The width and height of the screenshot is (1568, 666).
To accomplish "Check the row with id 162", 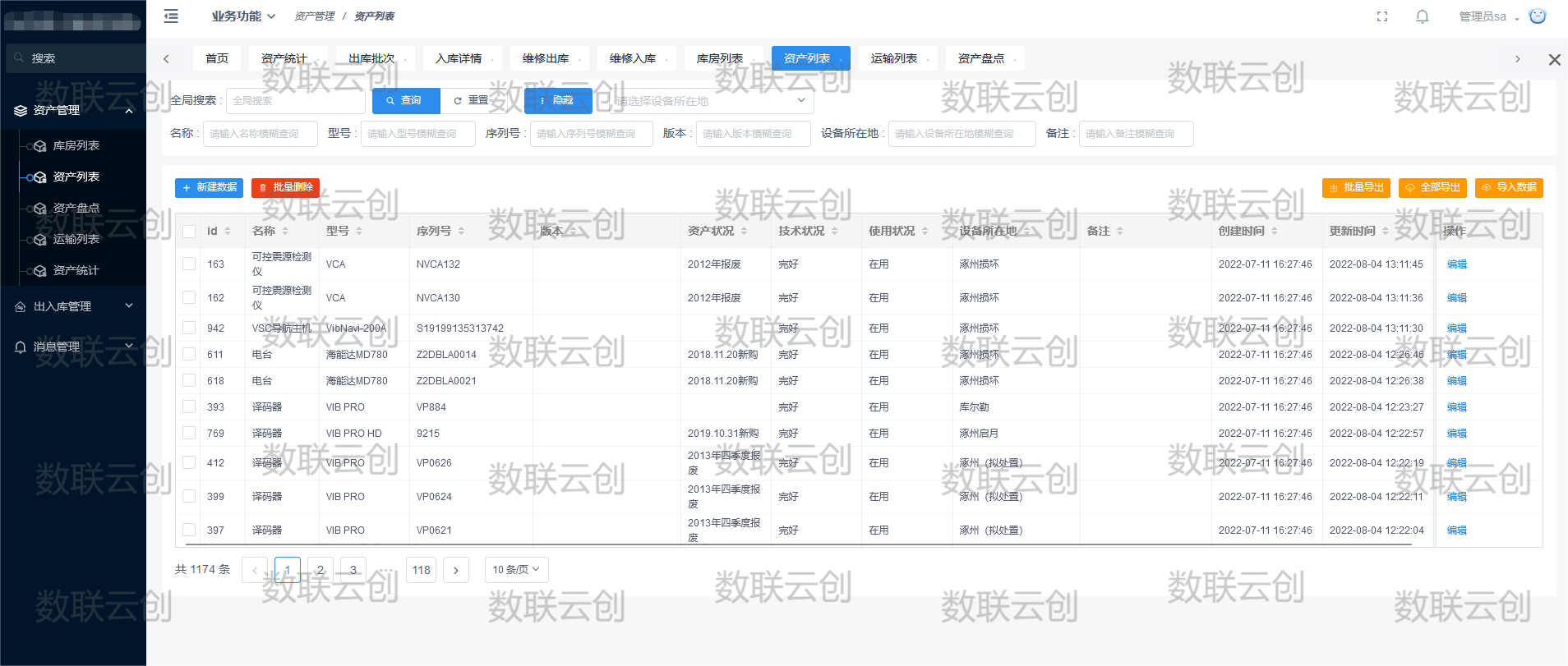I will pyautogui.click(x=189, y=298).
